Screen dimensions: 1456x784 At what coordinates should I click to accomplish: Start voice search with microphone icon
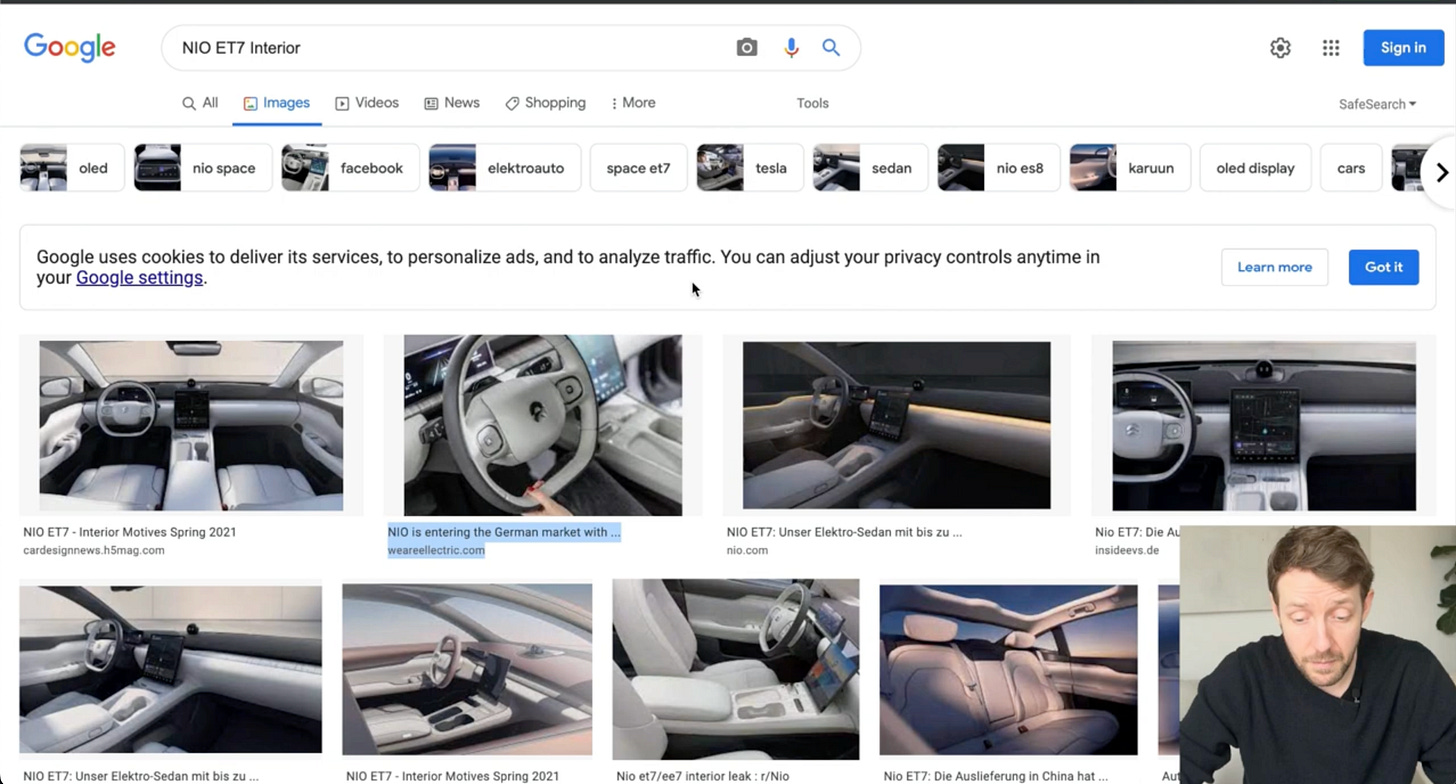791,47
